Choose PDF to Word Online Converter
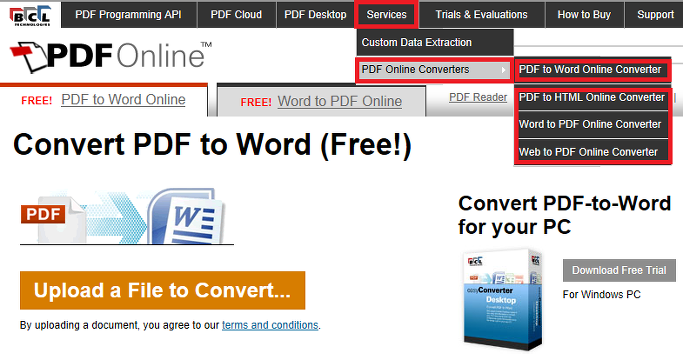Viewport: 683px width, 360px height. (592, 70)
